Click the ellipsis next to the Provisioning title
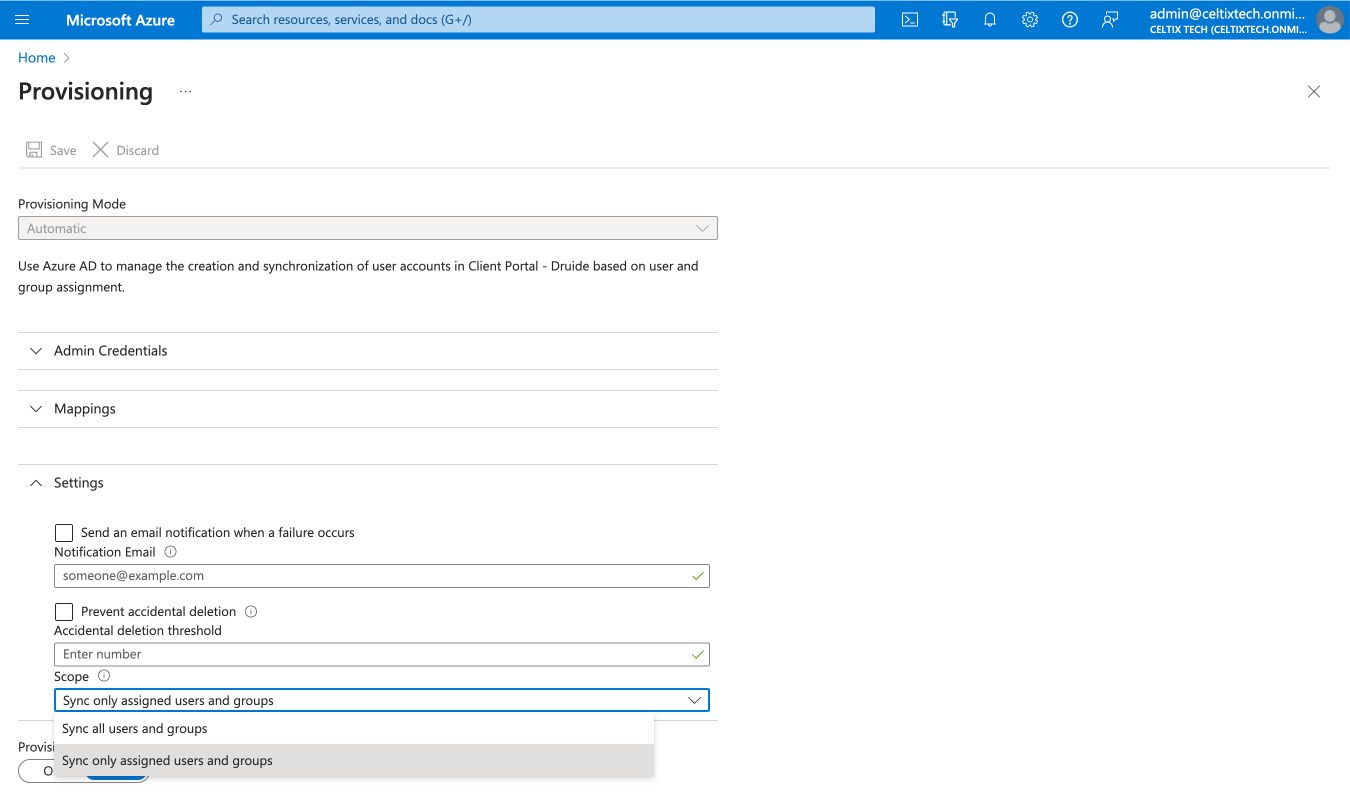This screenshot has height=796, width=1350. (x=185, y=92)
